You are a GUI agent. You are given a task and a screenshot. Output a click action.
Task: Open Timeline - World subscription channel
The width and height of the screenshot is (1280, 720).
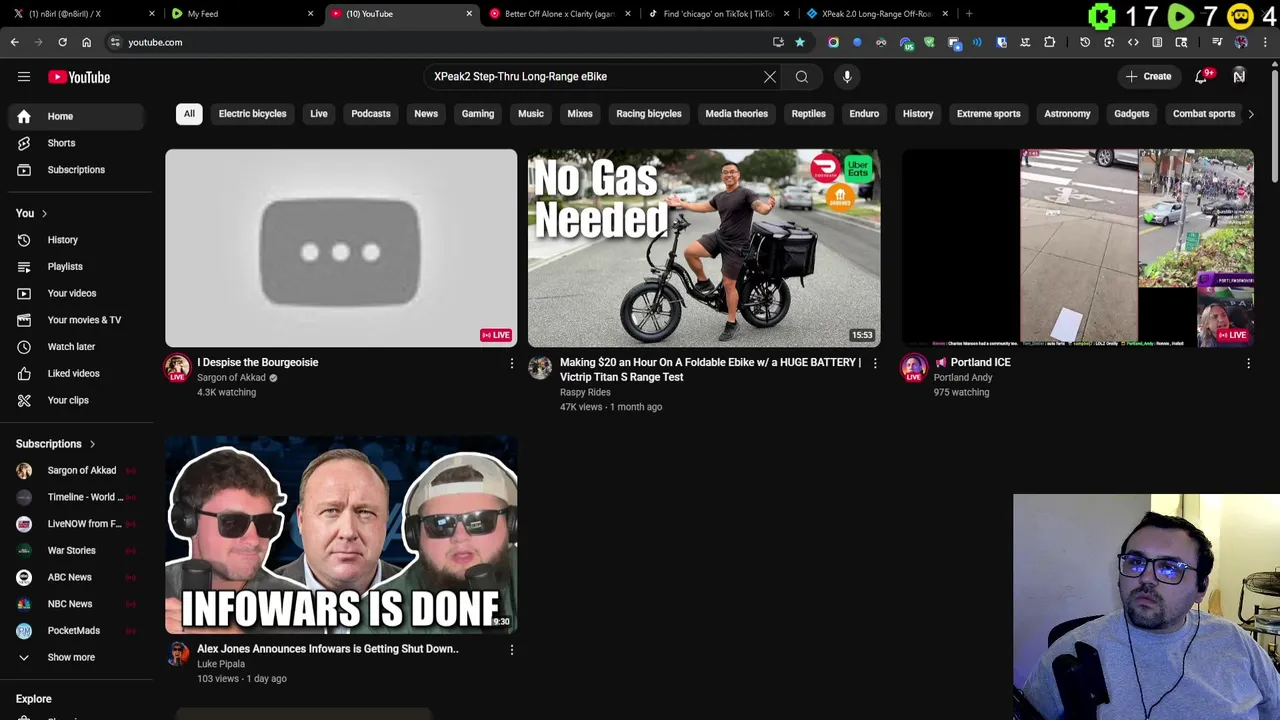coord(78,497)
